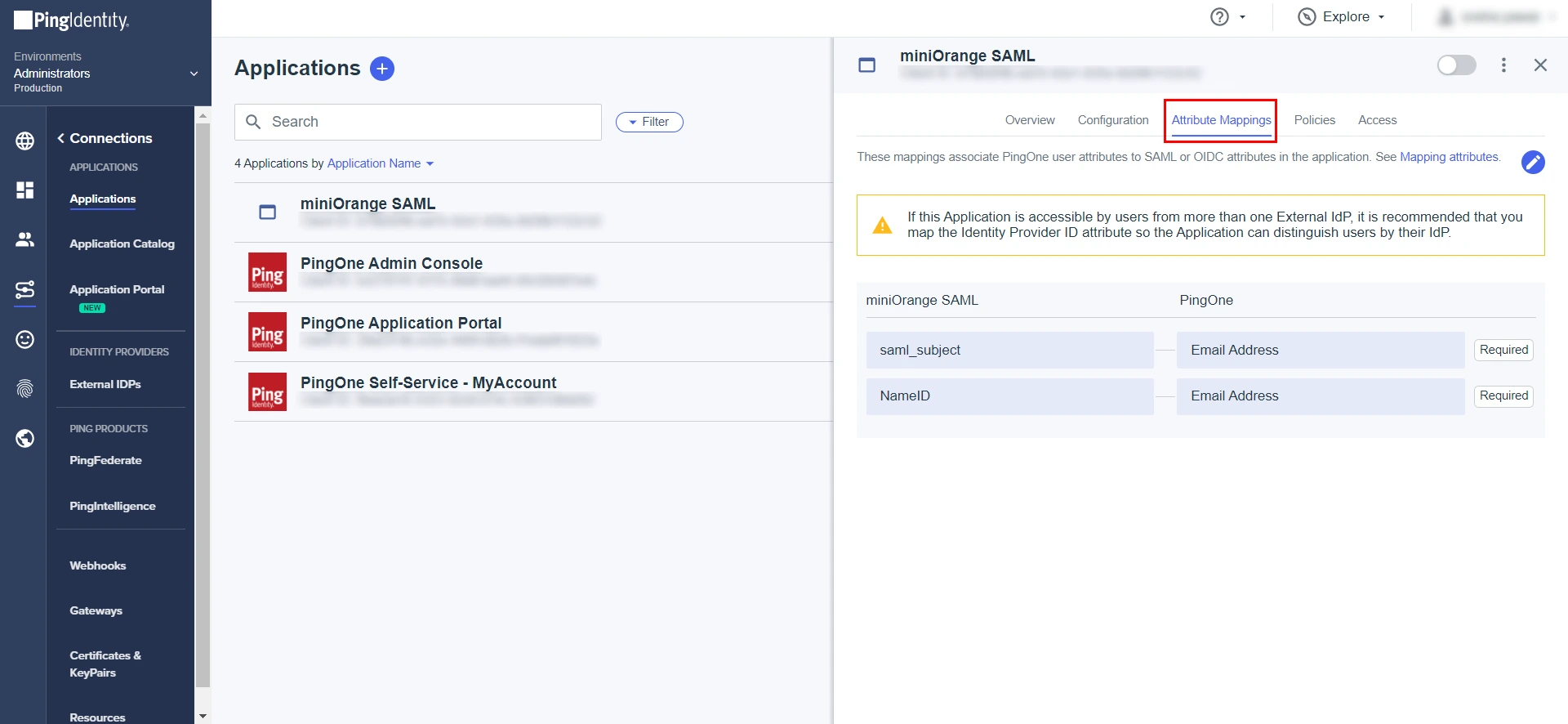The width and height of the screenshot is (1568, 724).
Task: Click the user avatar icon in top bar
Action: pyautogui.click(x=1445, y=17)
